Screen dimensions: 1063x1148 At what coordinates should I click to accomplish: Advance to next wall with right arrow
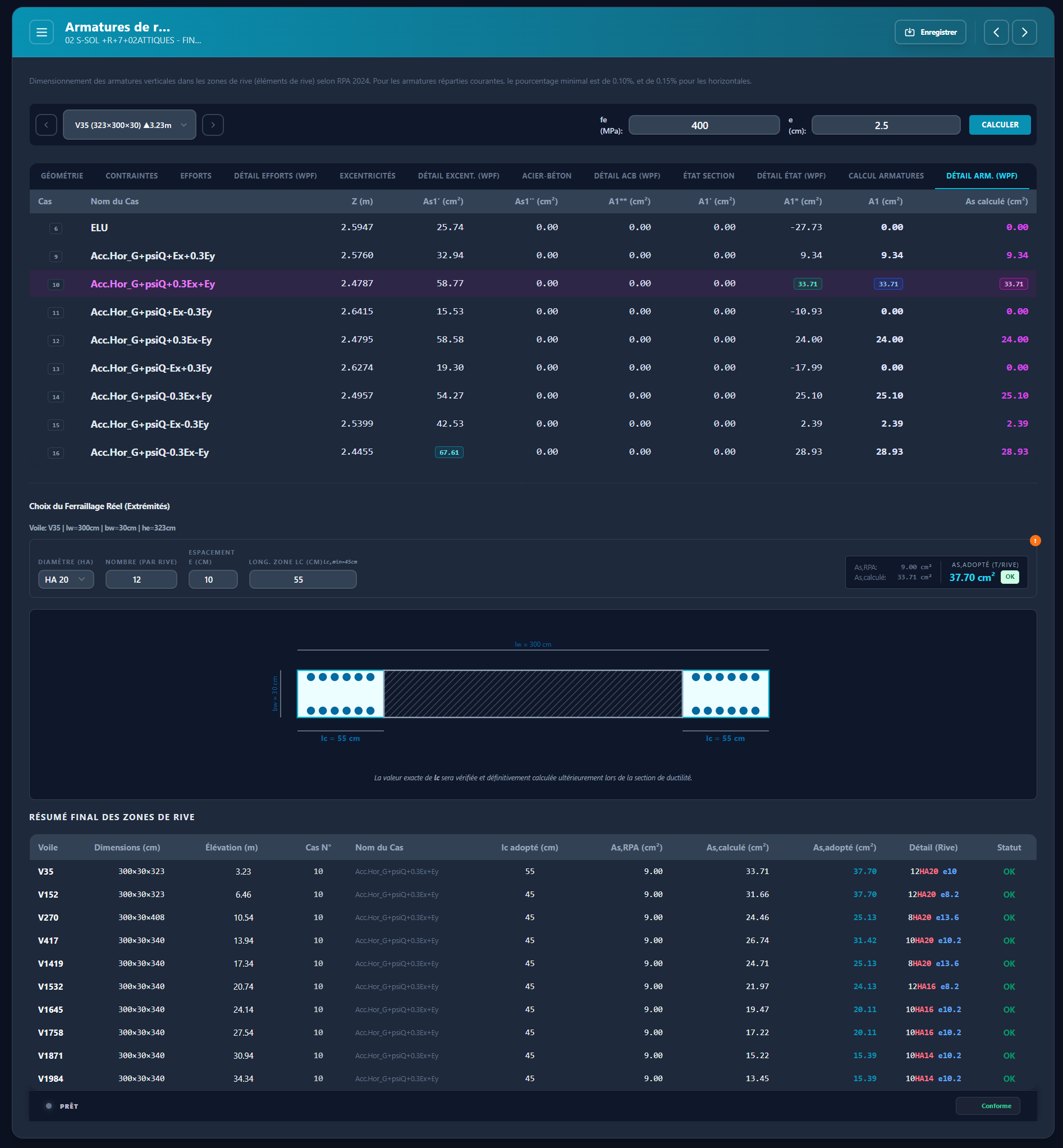click(x=213, y=125)
